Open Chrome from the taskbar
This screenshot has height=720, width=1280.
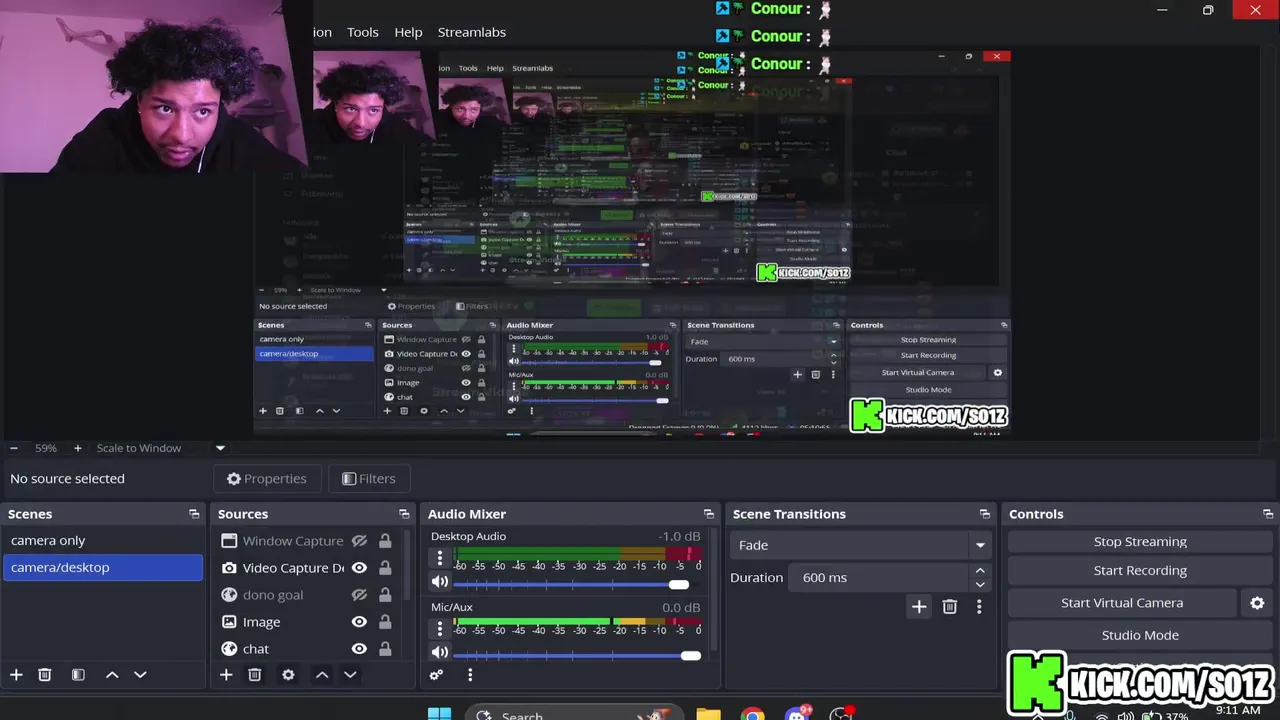(752, 714)
